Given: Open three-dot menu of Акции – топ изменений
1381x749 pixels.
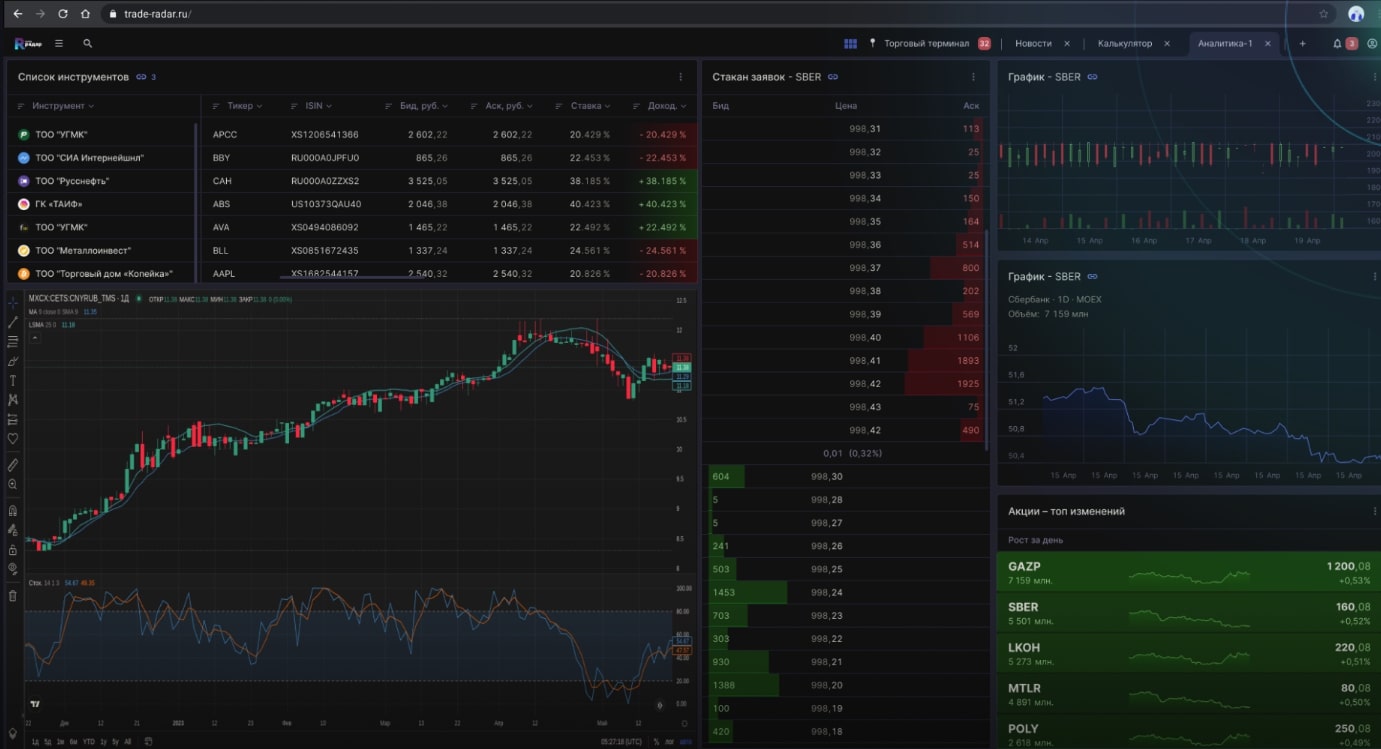Looking at the screenshot, I should [1375, 511].
